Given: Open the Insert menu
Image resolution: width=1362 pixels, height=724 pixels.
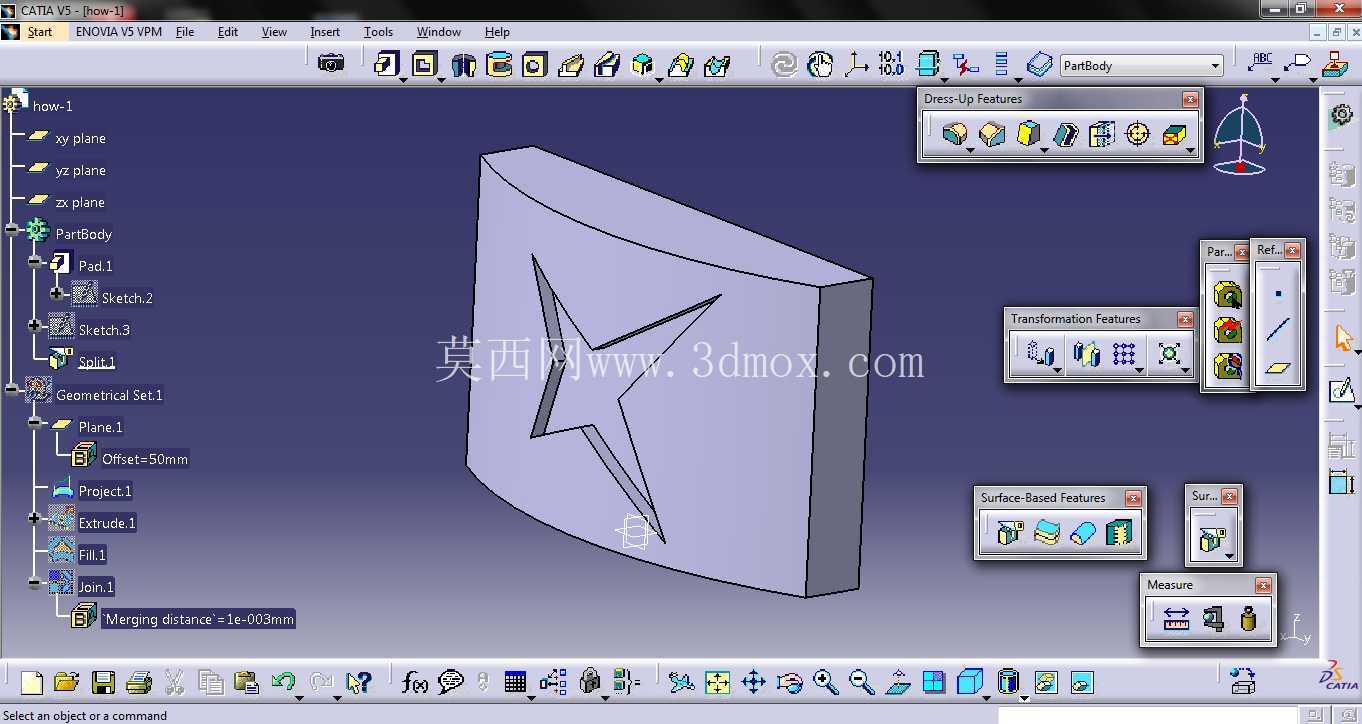Looking at the screenshot, I should coord(325,32).
